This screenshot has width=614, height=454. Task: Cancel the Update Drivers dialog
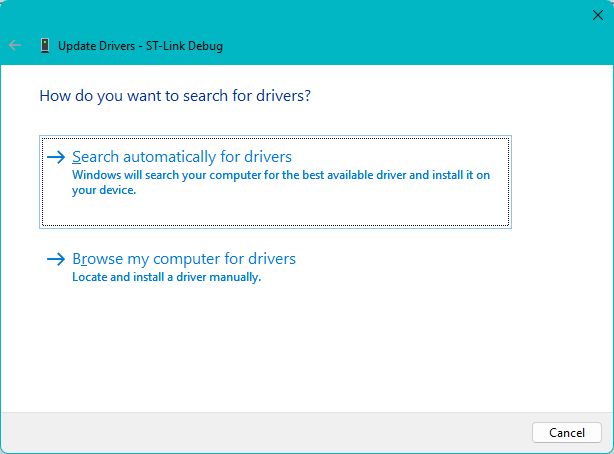pos(567,432)
